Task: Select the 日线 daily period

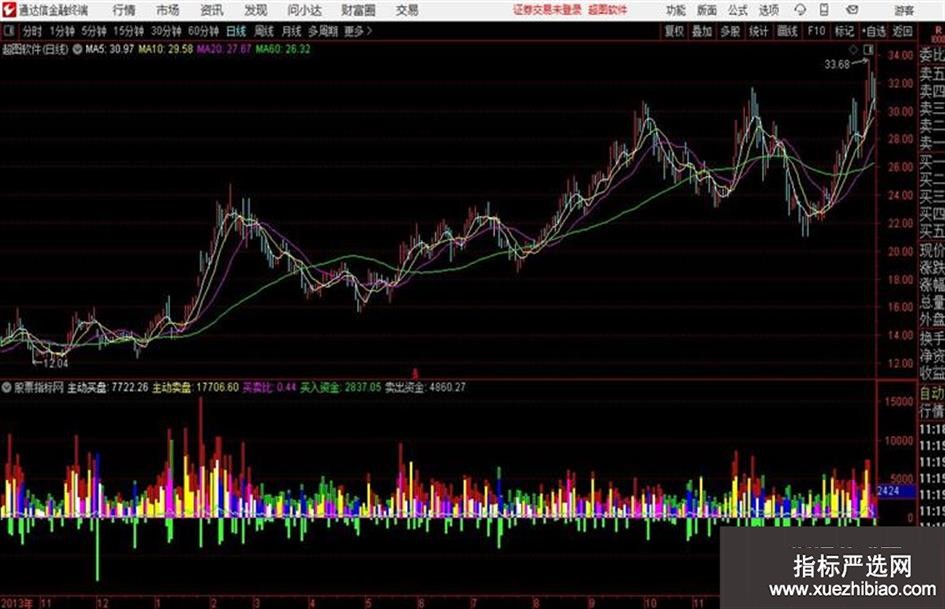Action: (x=236, y=31)
